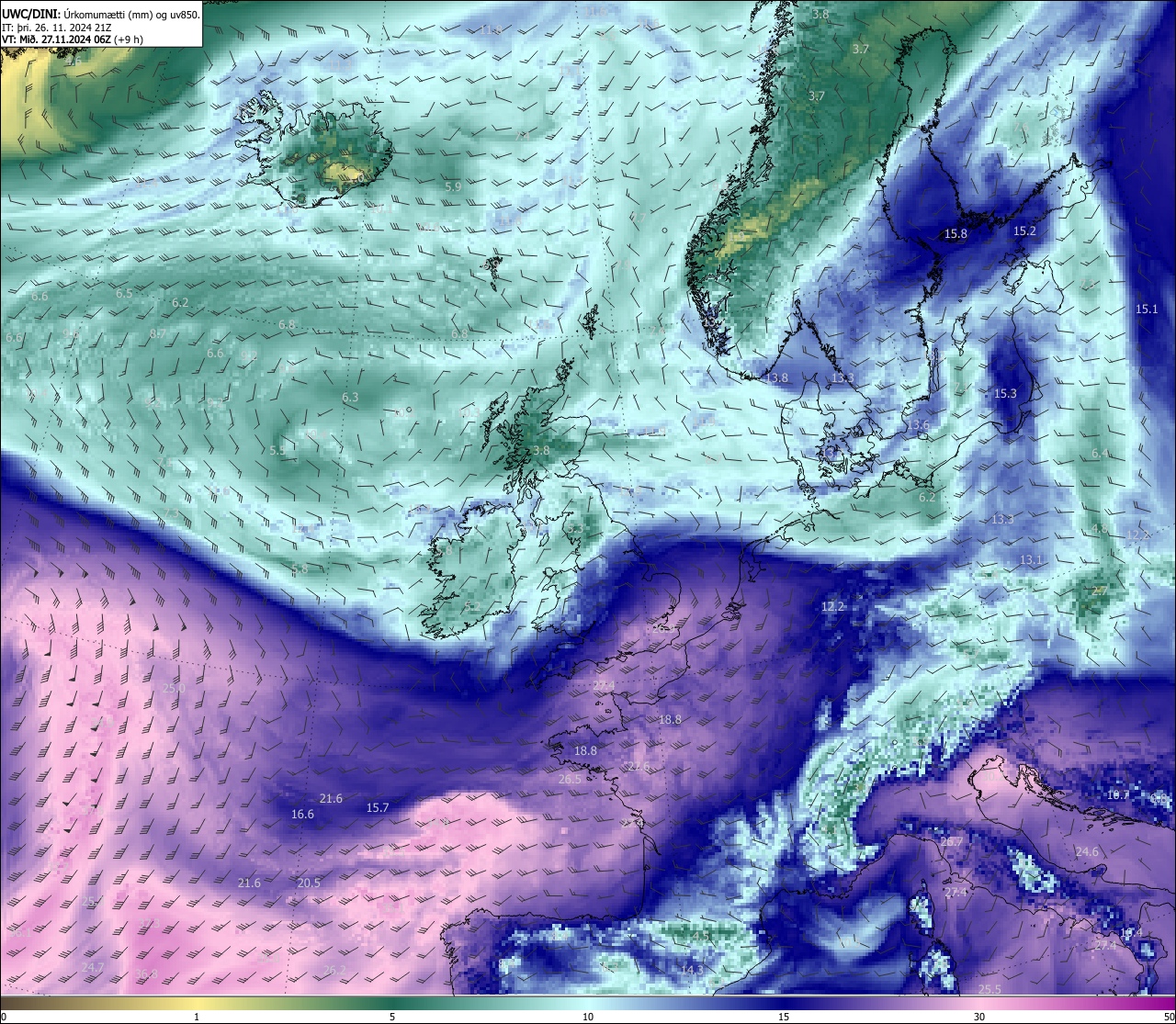The image size is (1176, 1024).
Task: Click the 15.1 value near the right edge
Action: click(1147, 309)
